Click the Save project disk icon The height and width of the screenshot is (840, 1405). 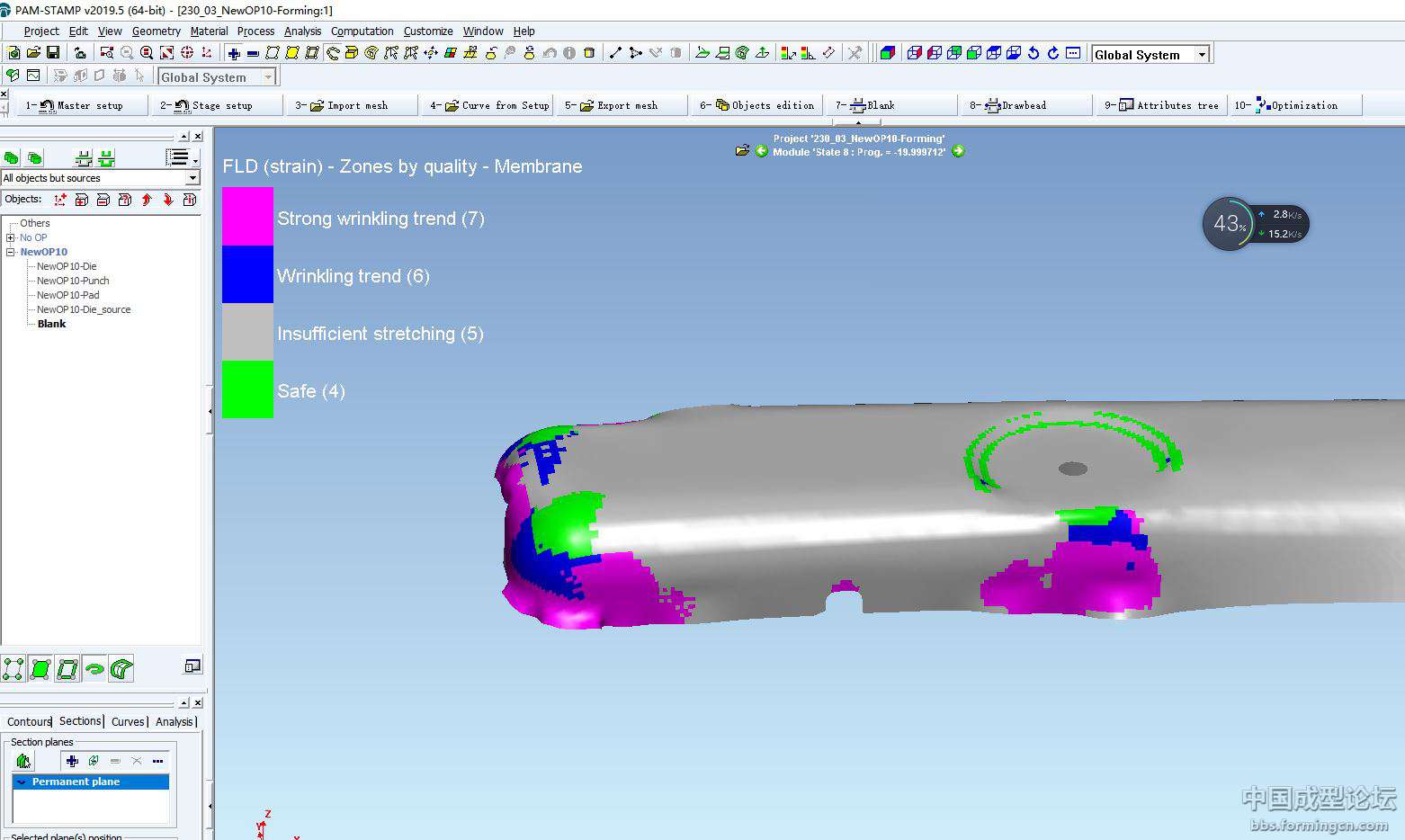click(x=53, y=53)
